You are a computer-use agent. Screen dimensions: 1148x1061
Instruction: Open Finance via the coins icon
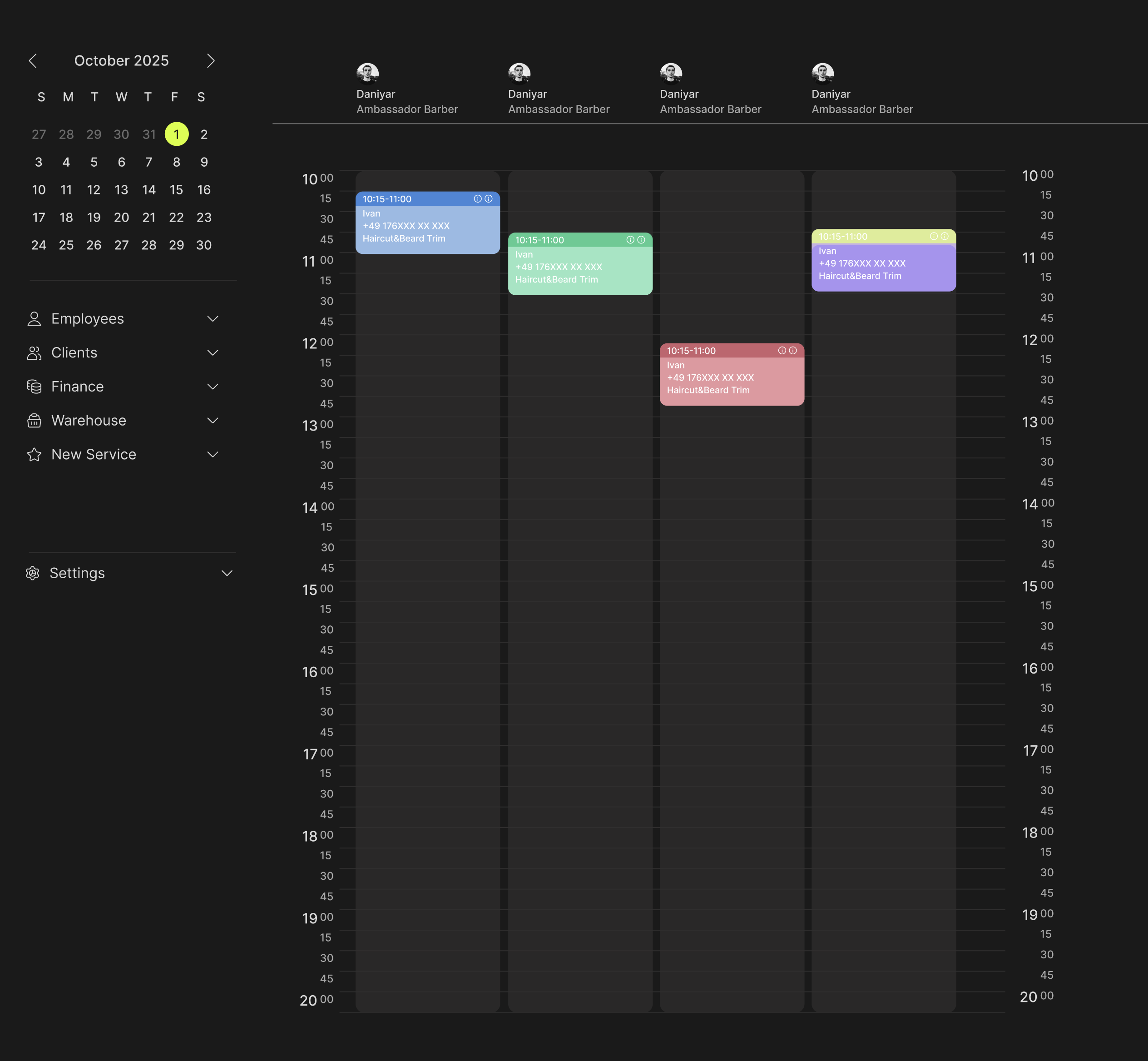(34, 387)
